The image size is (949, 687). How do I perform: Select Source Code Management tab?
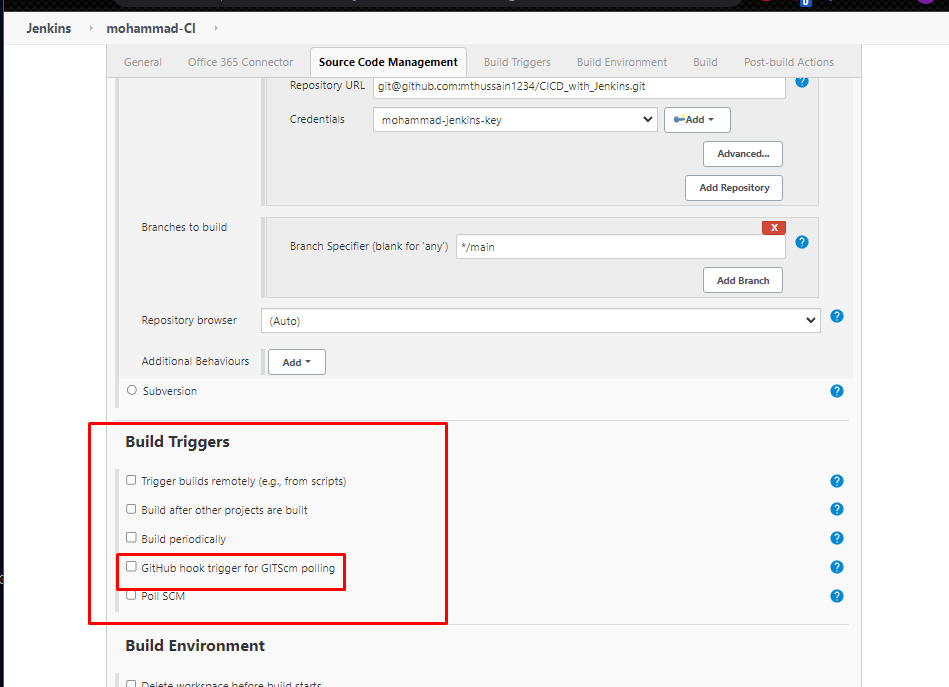[388, 62]
